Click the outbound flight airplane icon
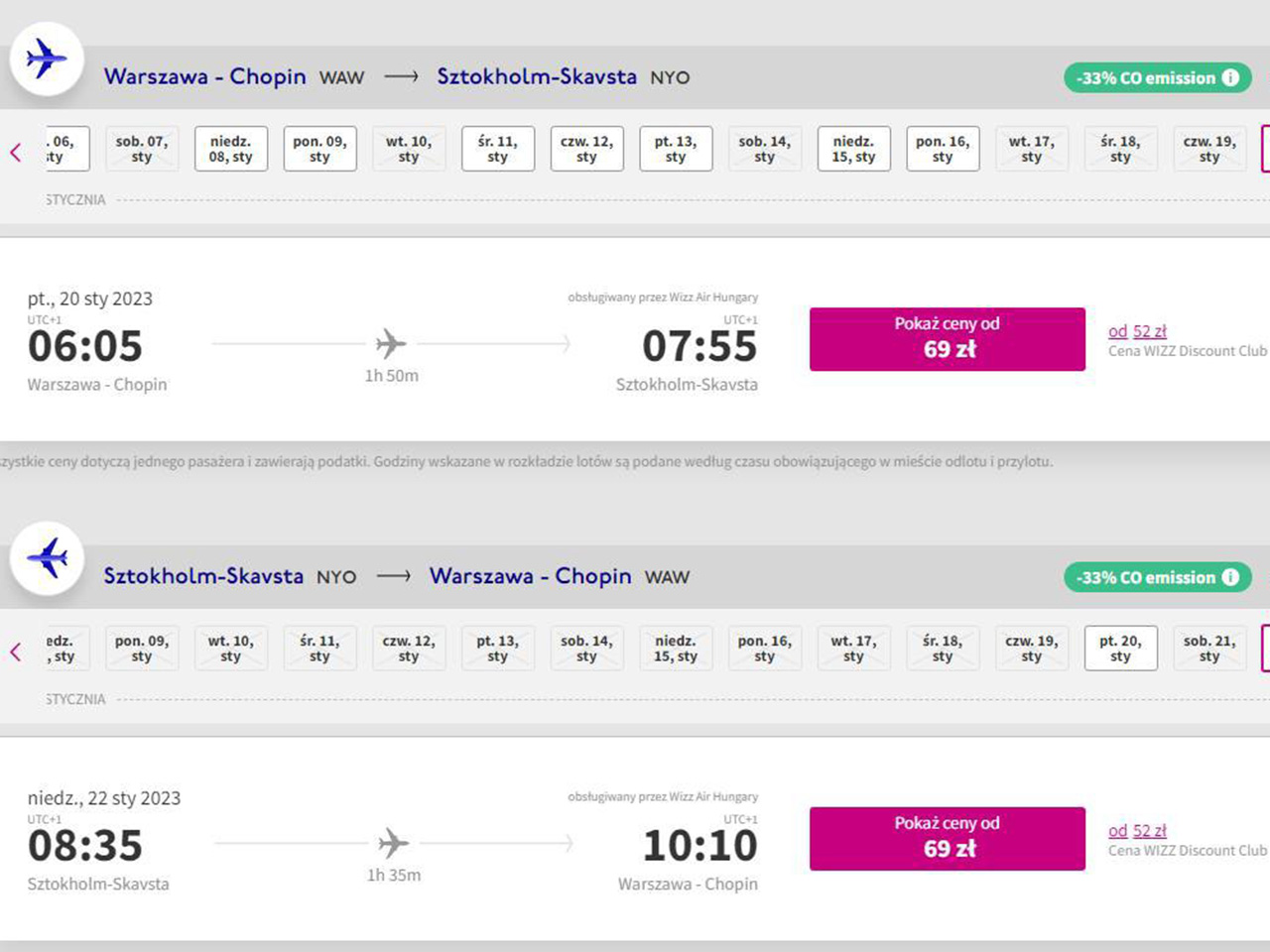 47,59
